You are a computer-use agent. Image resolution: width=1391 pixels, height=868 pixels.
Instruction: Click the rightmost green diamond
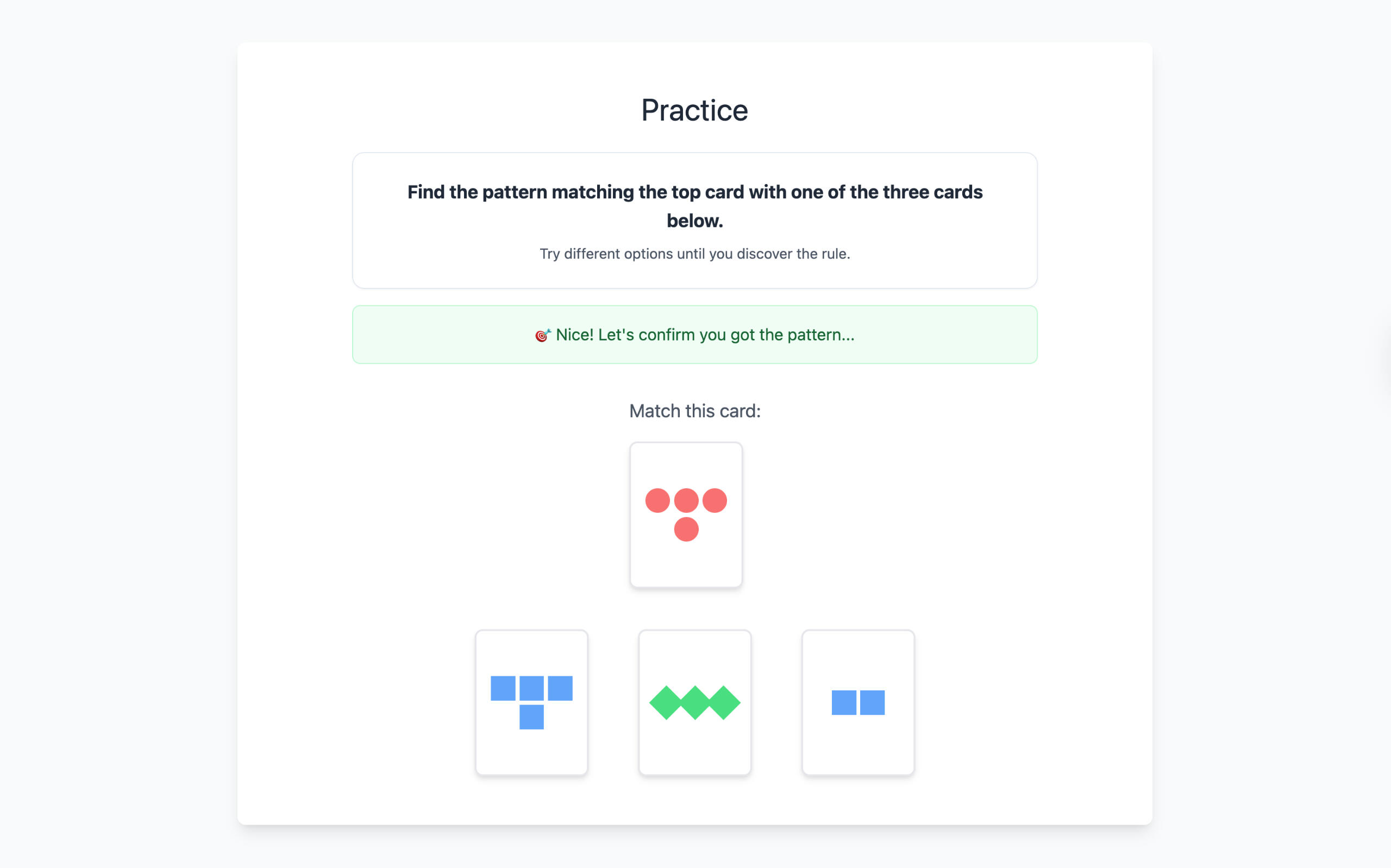[723, 703]
